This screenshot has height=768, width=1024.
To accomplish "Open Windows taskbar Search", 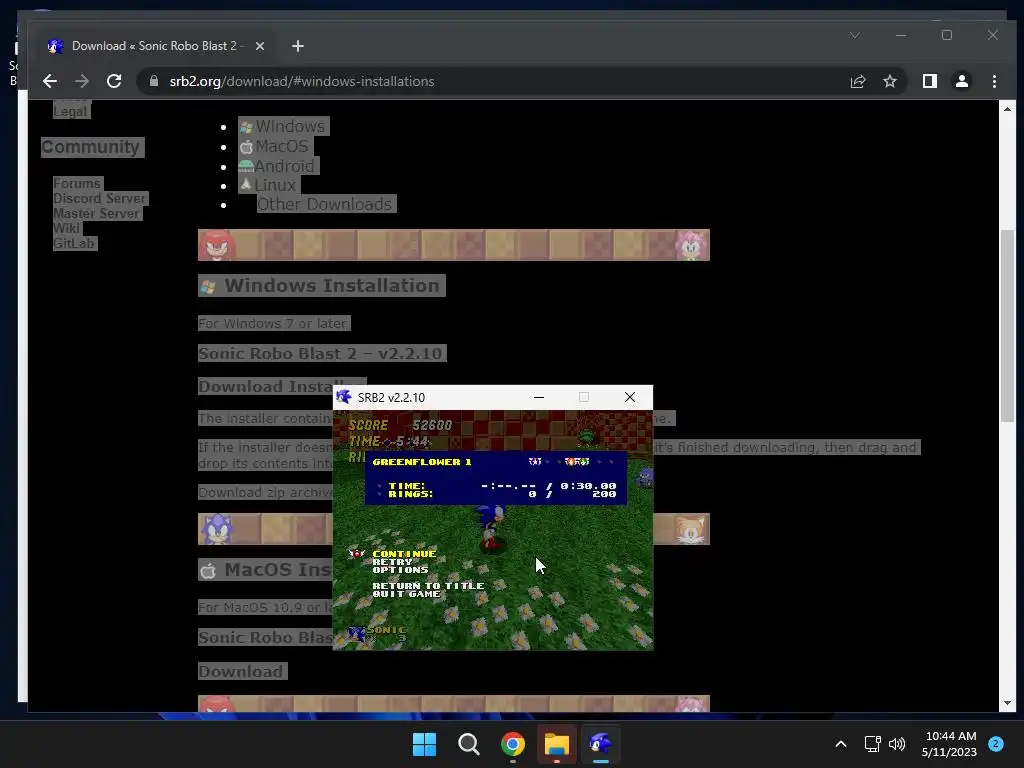I will coord(468,744).
